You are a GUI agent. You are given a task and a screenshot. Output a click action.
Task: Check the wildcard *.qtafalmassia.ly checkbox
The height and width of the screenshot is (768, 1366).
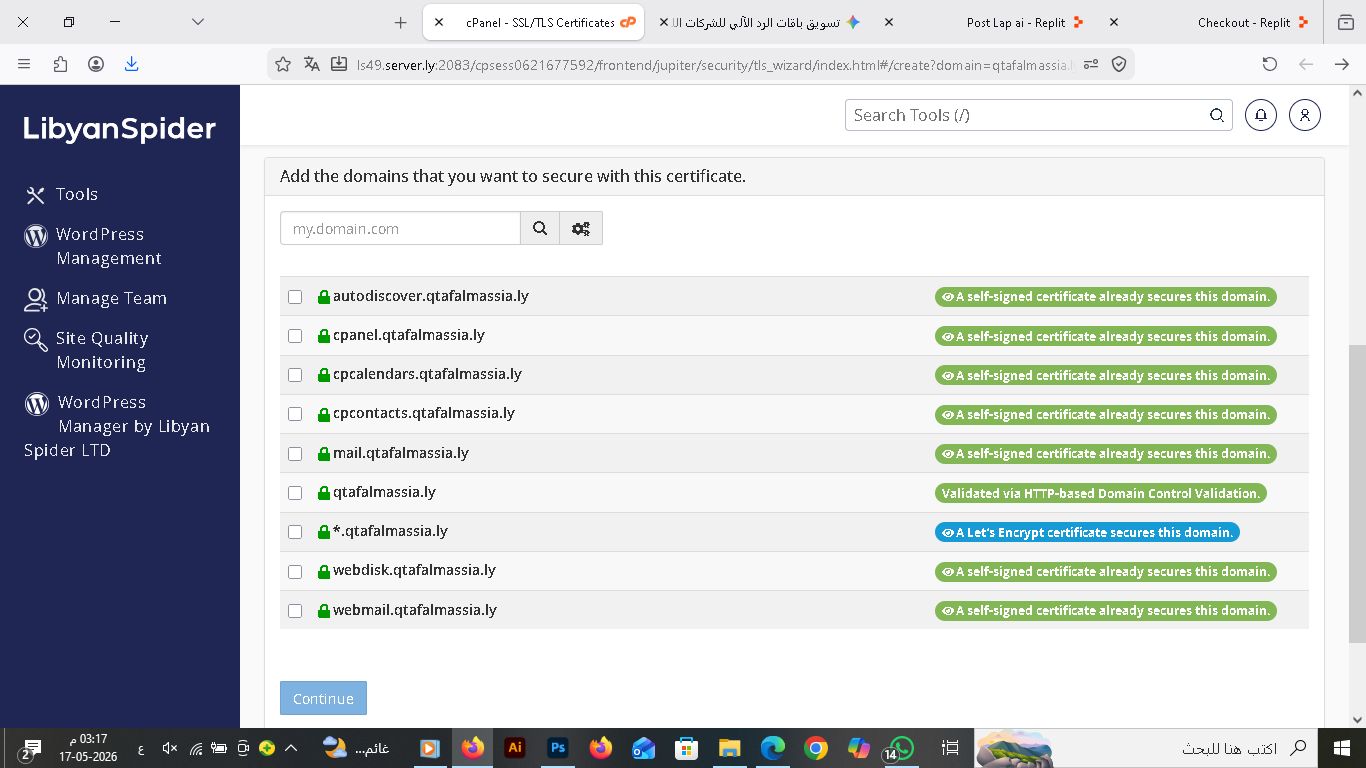[295, 532]
